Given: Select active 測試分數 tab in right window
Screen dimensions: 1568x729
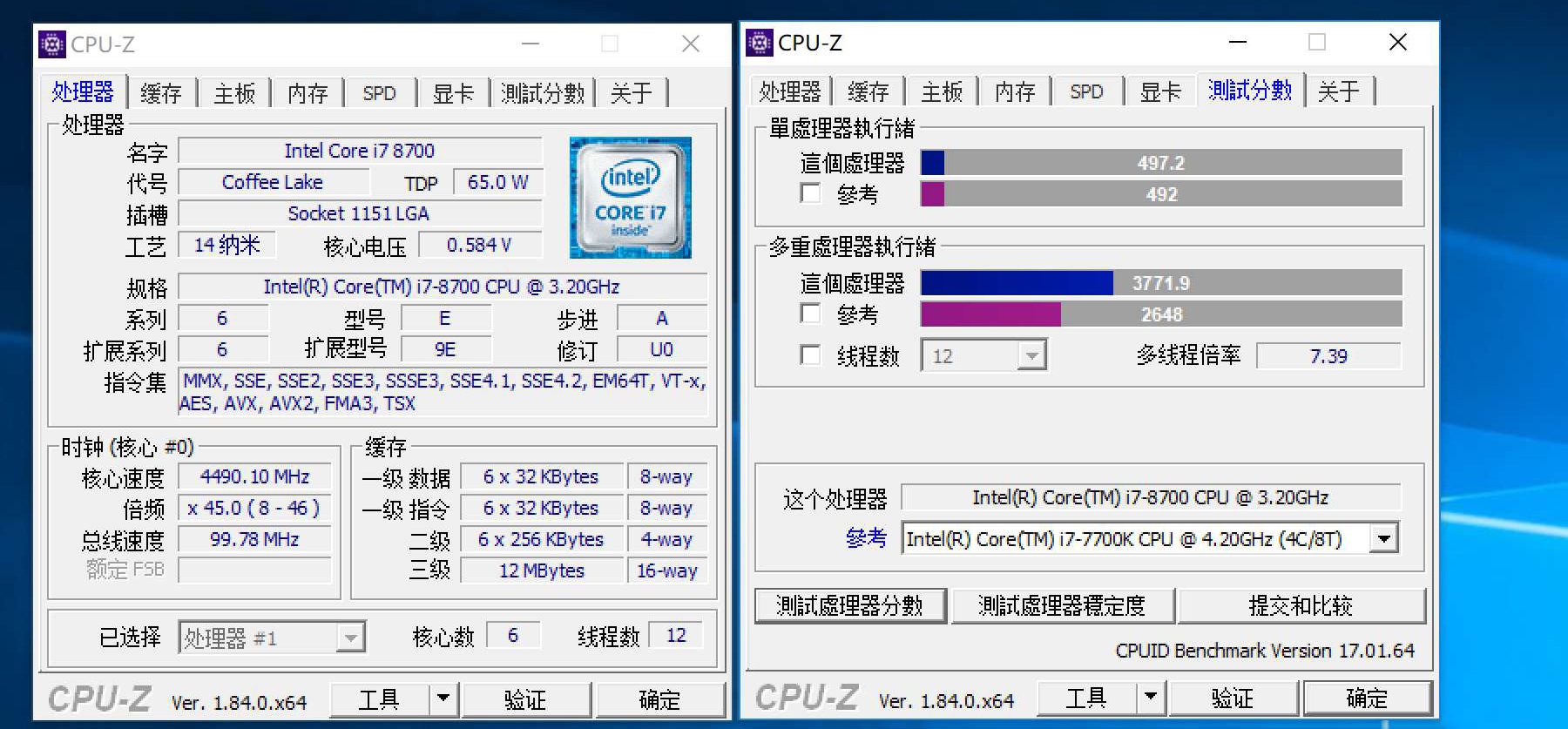Looking at the screenshot, I should click(x=1250, y=90).
